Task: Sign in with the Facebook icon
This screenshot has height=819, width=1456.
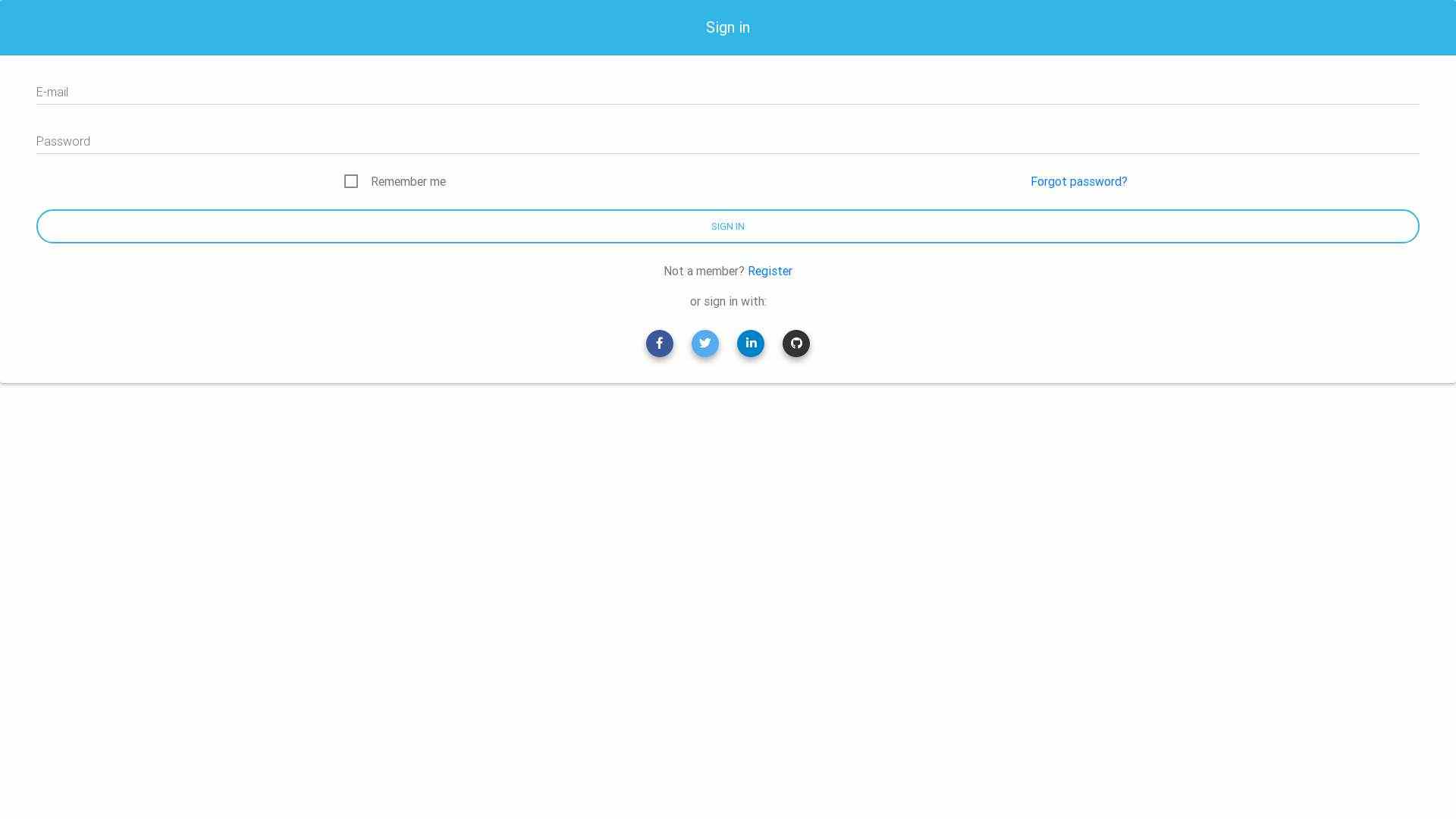Action: [x=659, y=344]
